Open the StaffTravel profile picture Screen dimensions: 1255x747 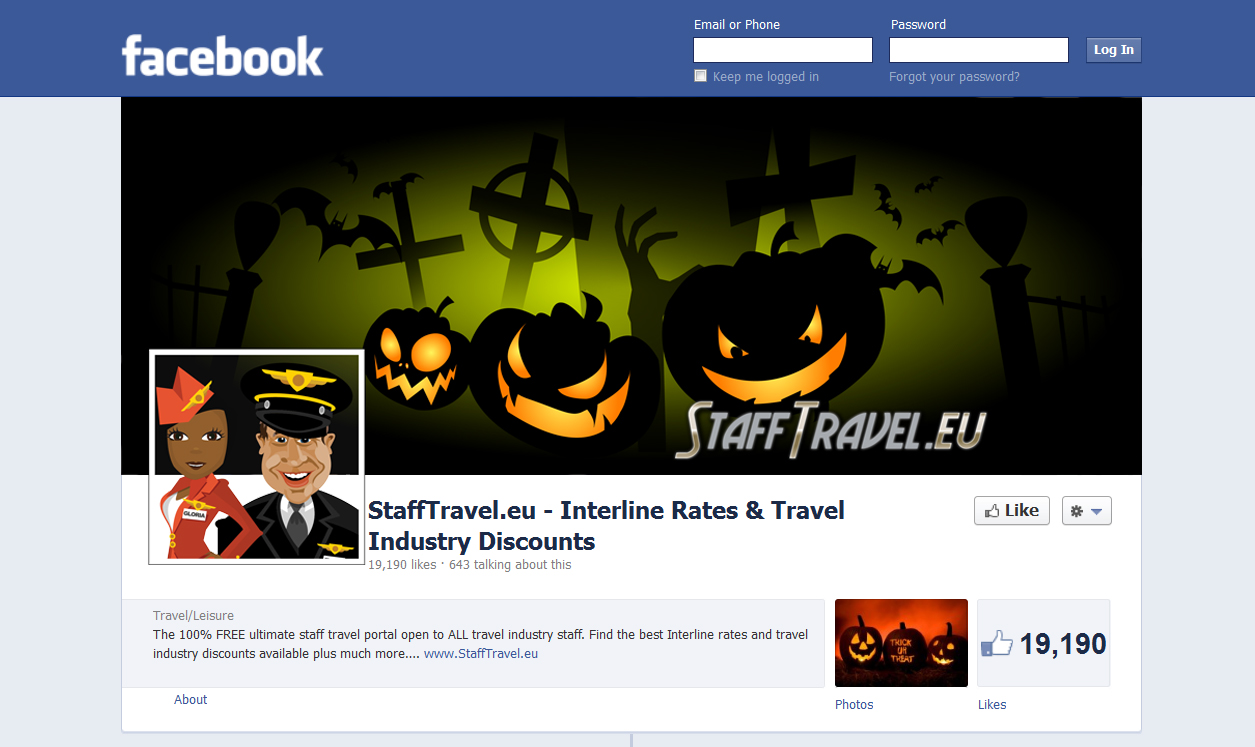pos(256,457)
